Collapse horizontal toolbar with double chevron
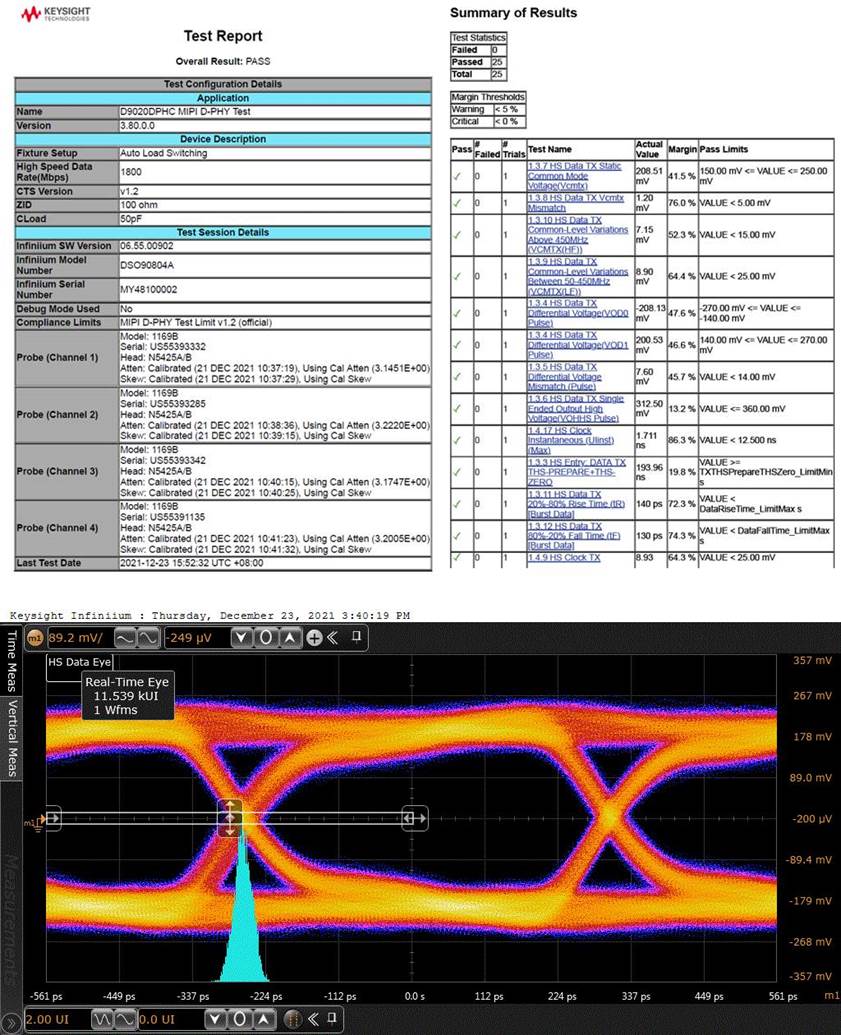The image size is (841, 1035). 313,1018
